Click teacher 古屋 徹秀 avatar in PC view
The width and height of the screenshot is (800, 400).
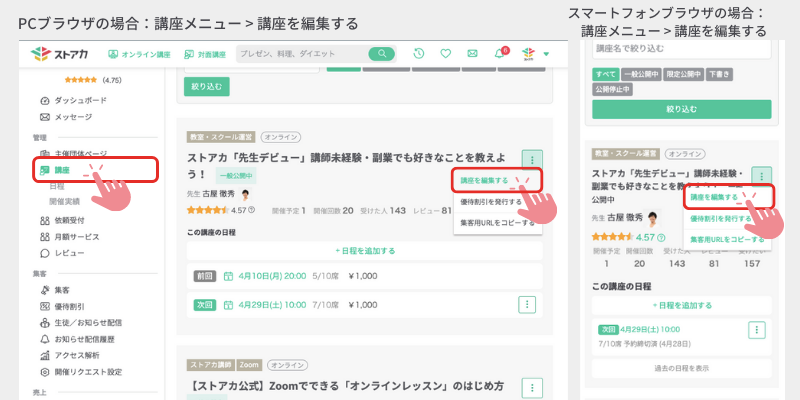click(245, 194)
